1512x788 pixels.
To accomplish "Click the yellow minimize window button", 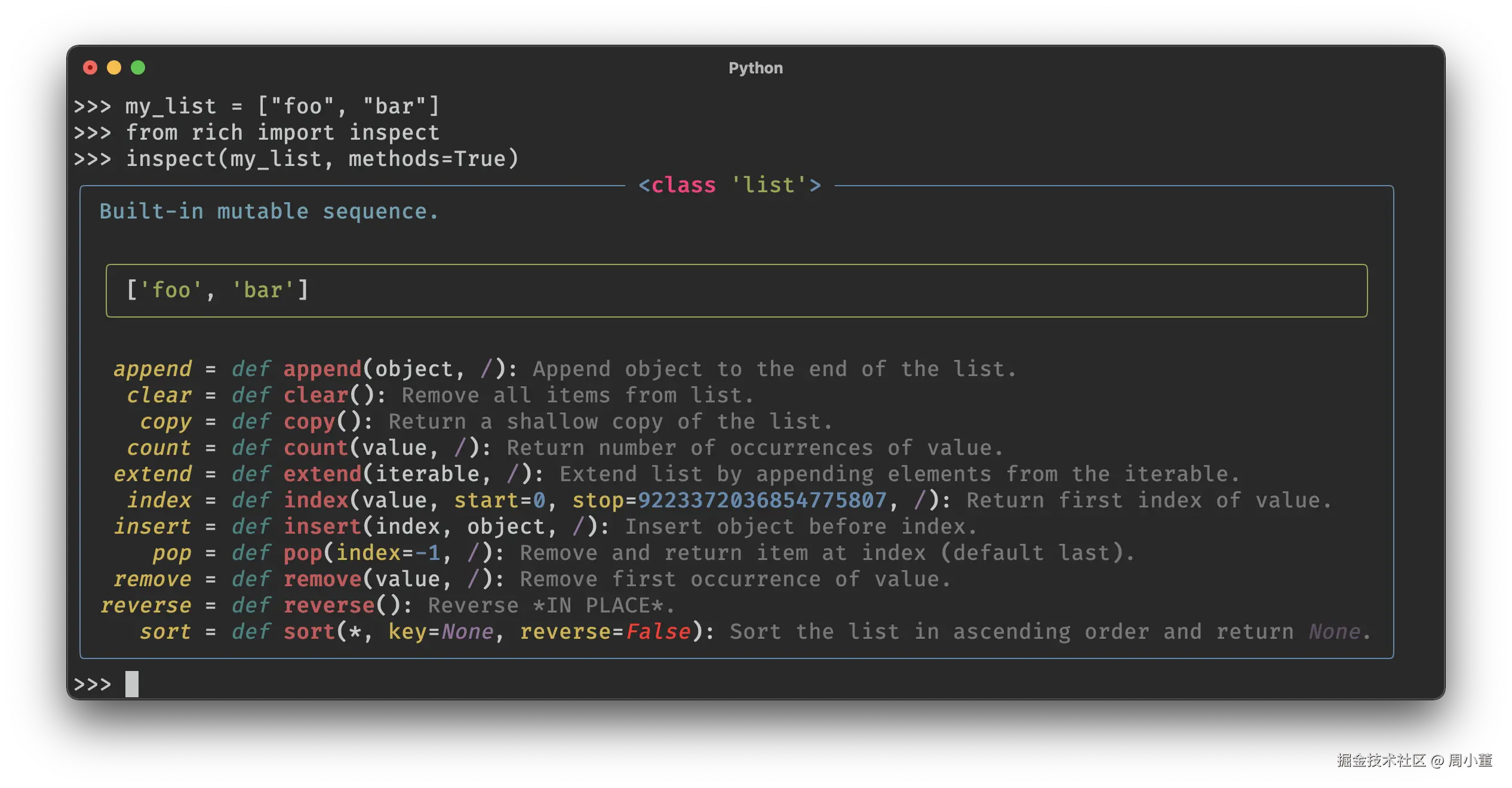I will 114,67.
